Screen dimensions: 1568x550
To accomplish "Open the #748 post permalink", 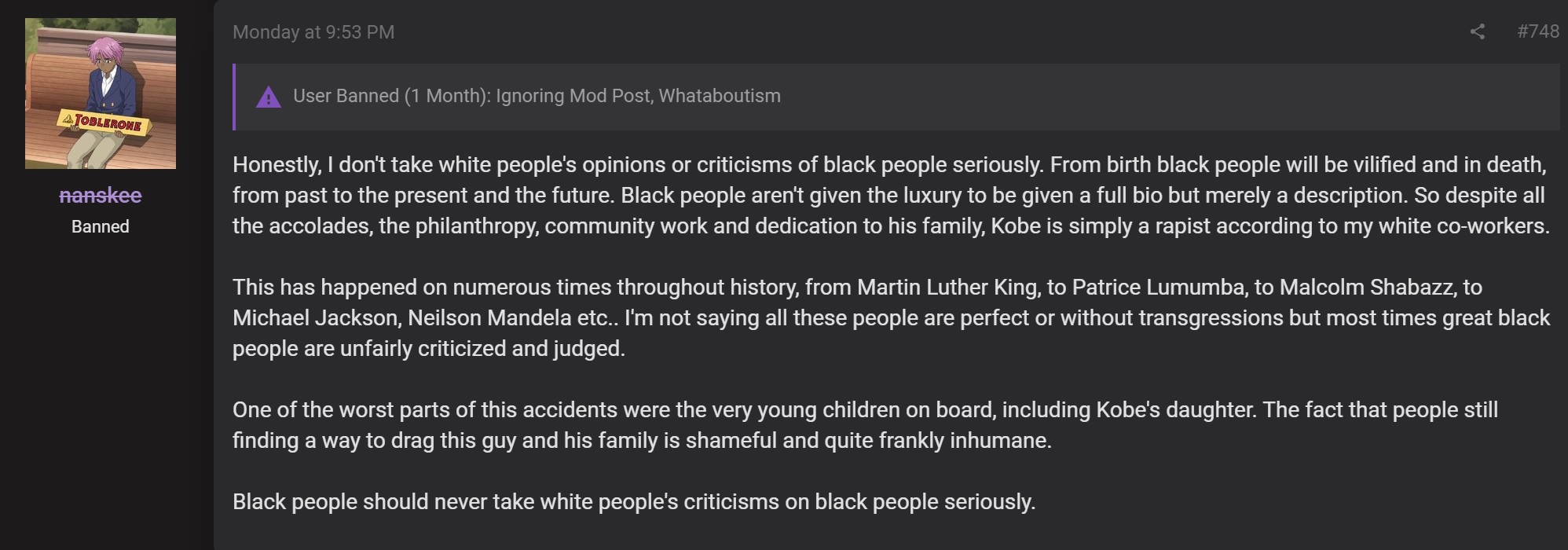I will (1538, 31).
